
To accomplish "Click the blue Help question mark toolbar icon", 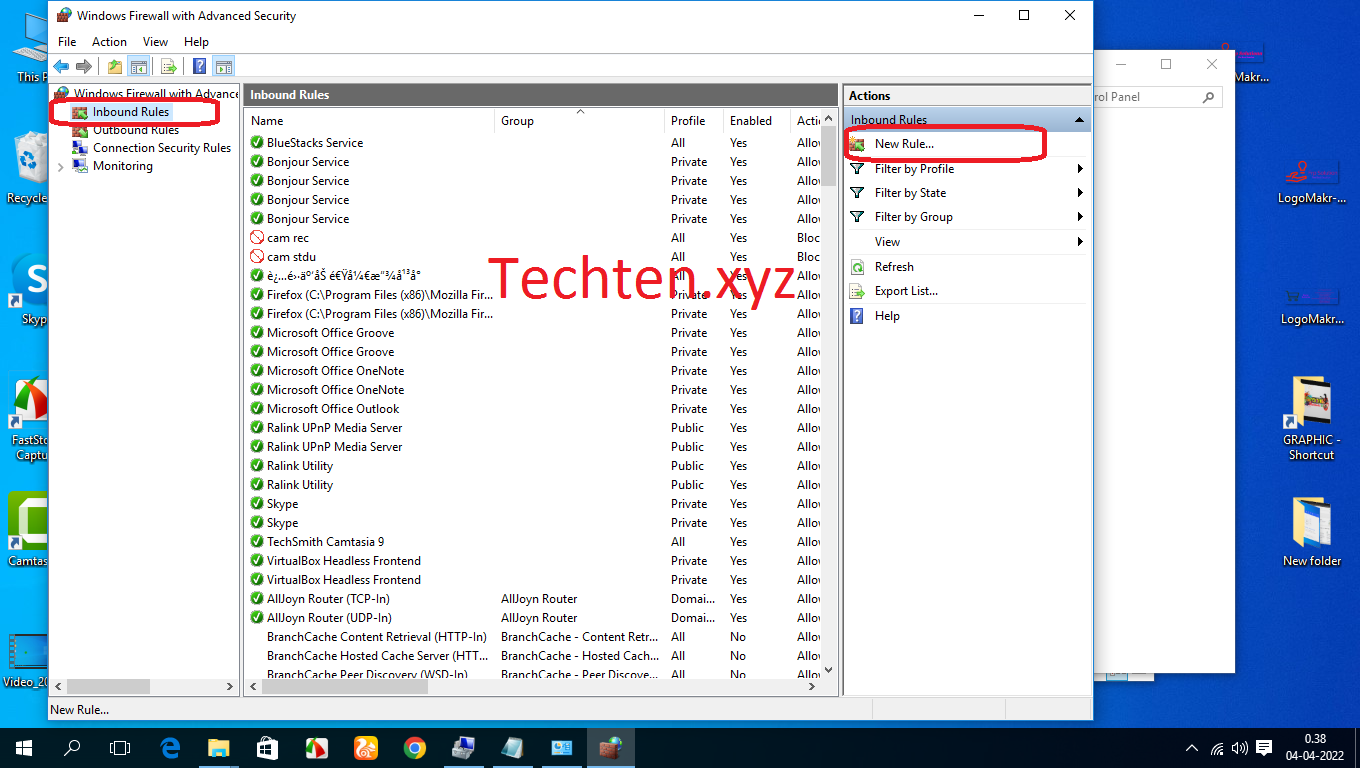I will click(x=200, y=67).
